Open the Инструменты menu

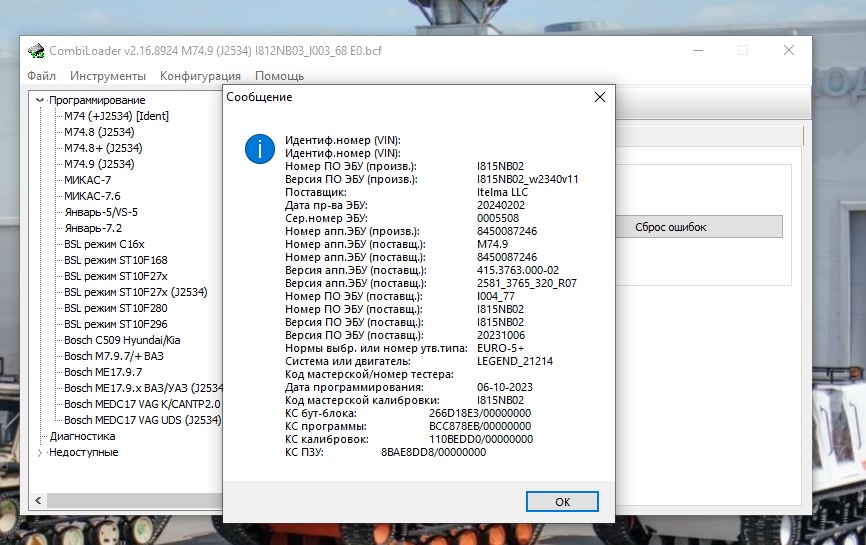[x=108, y=76]
